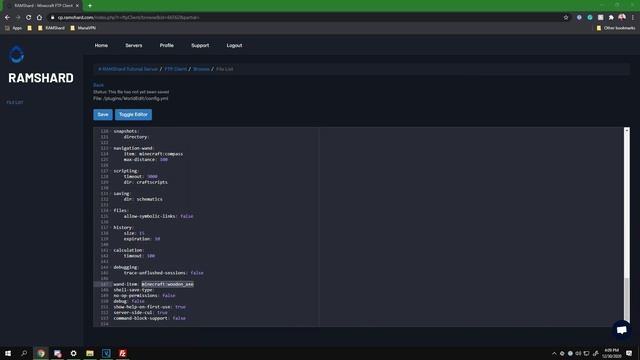Click the scripting dir craftscripts line
Viewport: 640px width, 360px height.
146,182
